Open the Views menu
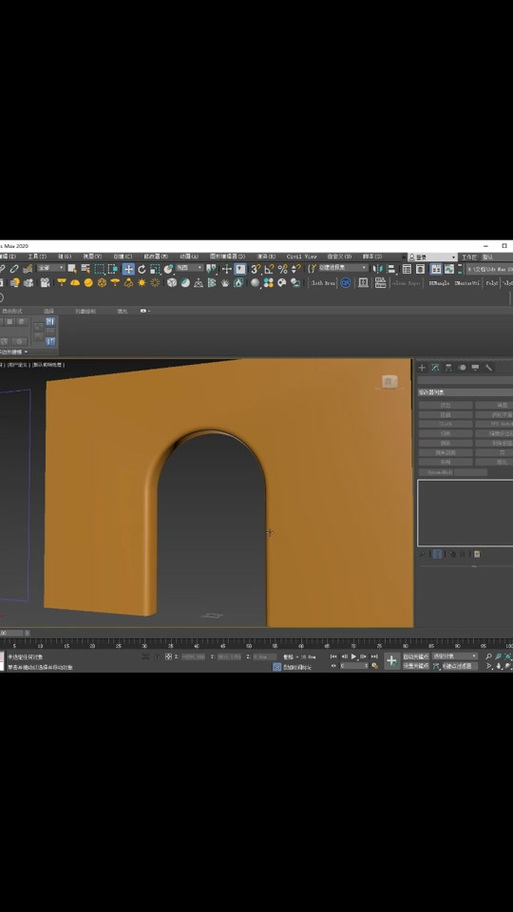This screenshot has width=513, height=912. click(x=92, y=256)
